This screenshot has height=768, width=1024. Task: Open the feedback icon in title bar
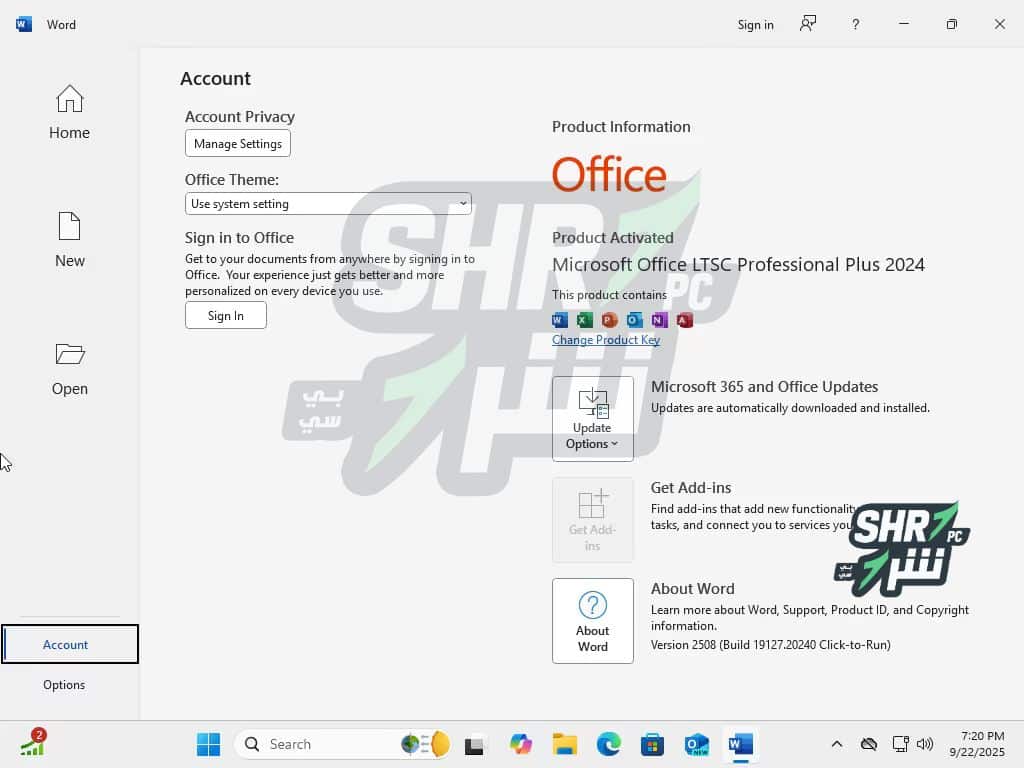pos(808,24)
